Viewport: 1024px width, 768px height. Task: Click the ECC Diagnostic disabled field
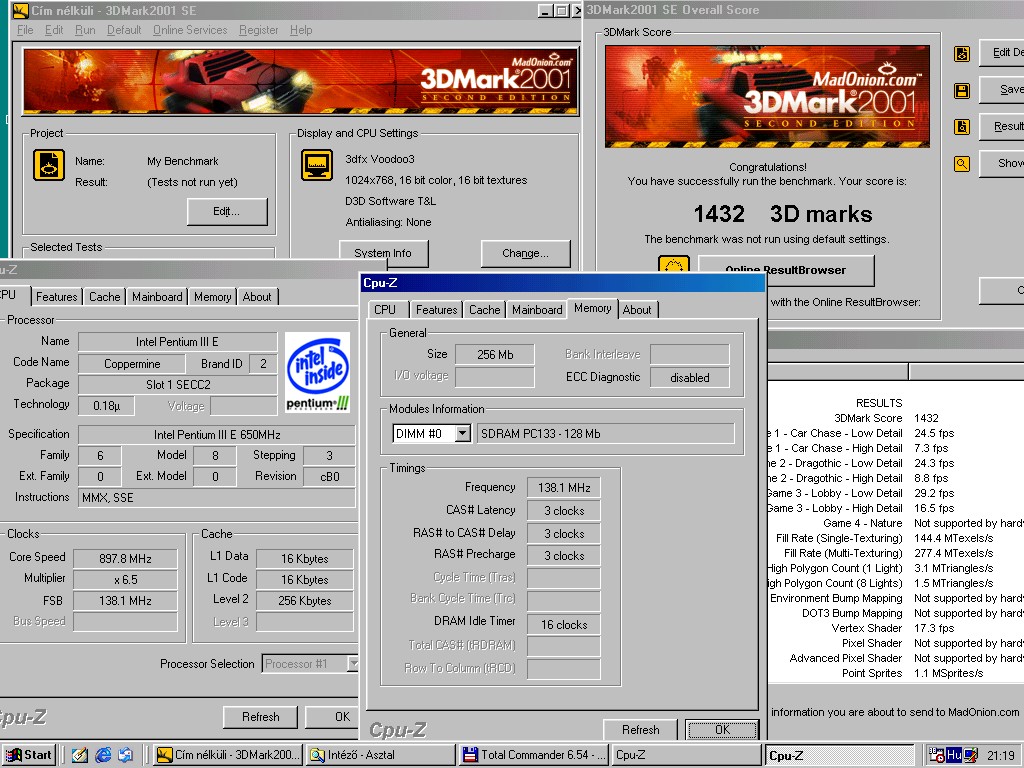[690, 377]
